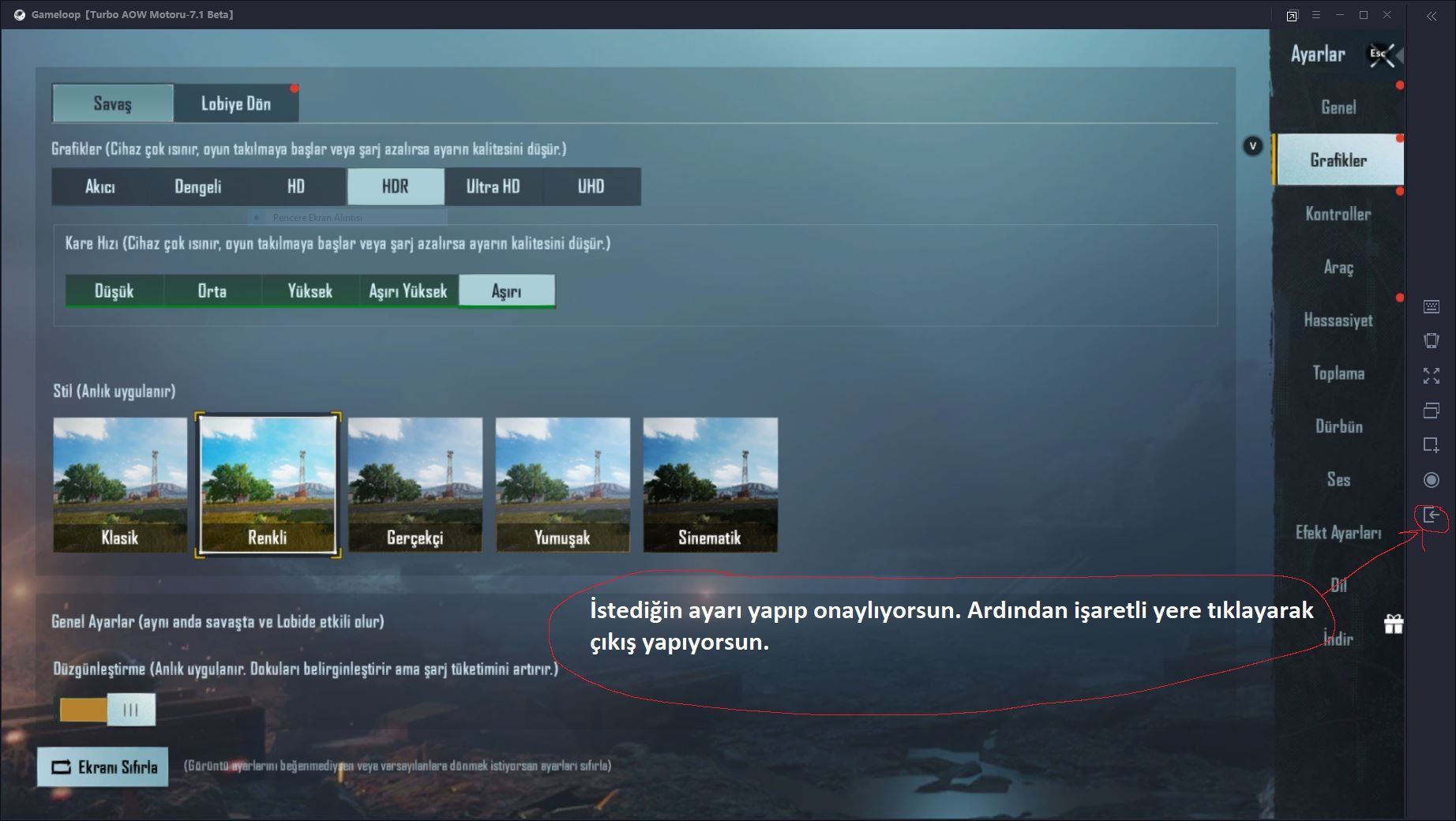Set frame rate to Aşırı
Viewport: 1456px width, 821px height.
click(x=507, y=291)
